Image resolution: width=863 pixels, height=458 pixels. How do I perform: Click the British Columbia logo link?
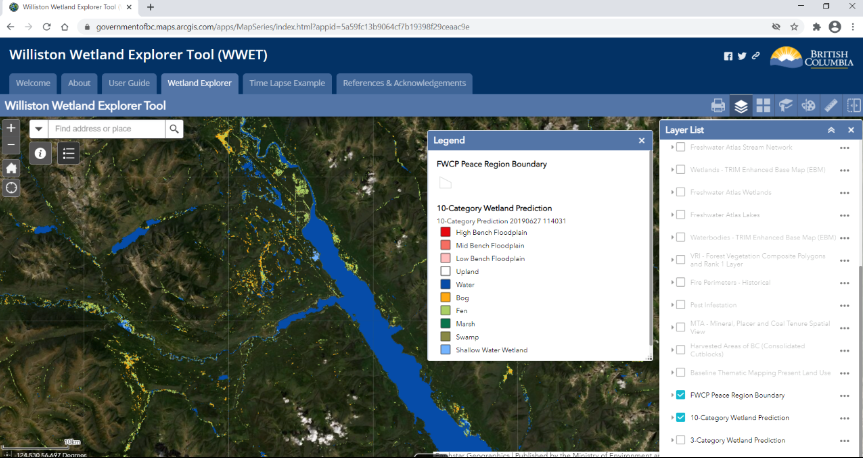point(811,57)
